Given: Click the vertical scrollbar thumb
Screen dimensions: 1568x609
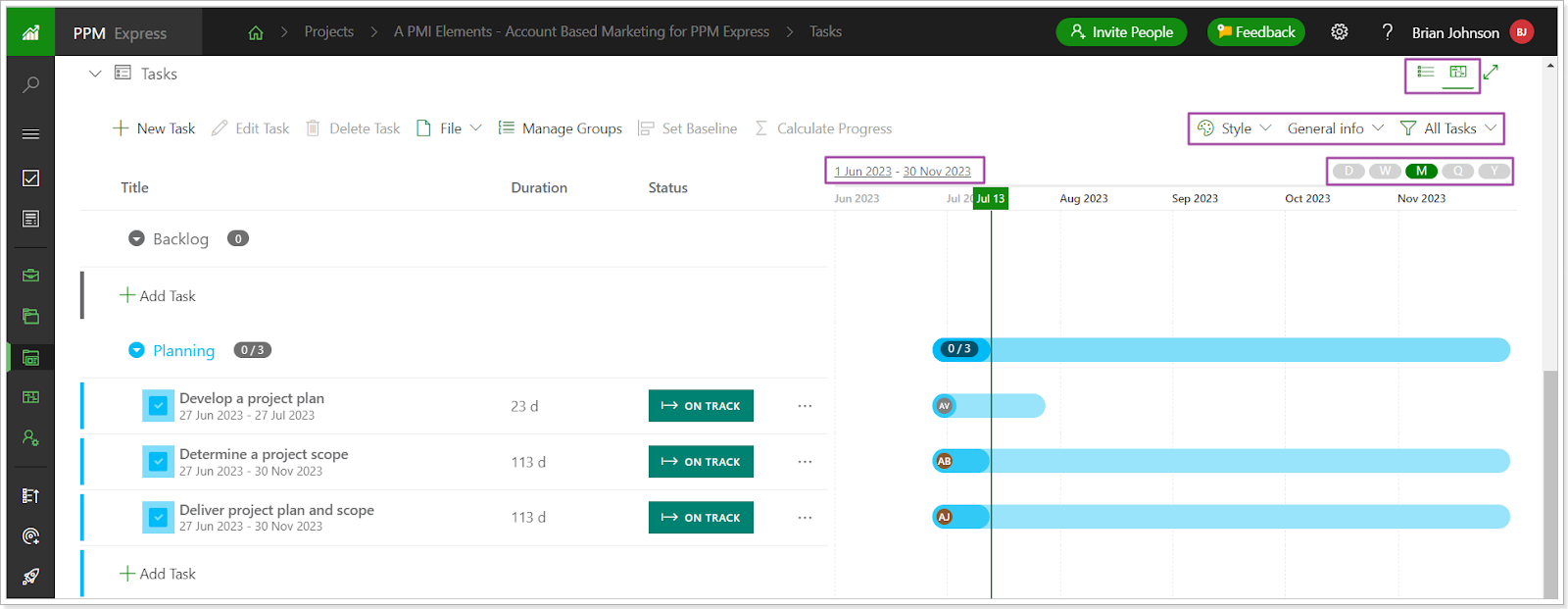Looking at the screenshot, I should (x=1550, y=483).
